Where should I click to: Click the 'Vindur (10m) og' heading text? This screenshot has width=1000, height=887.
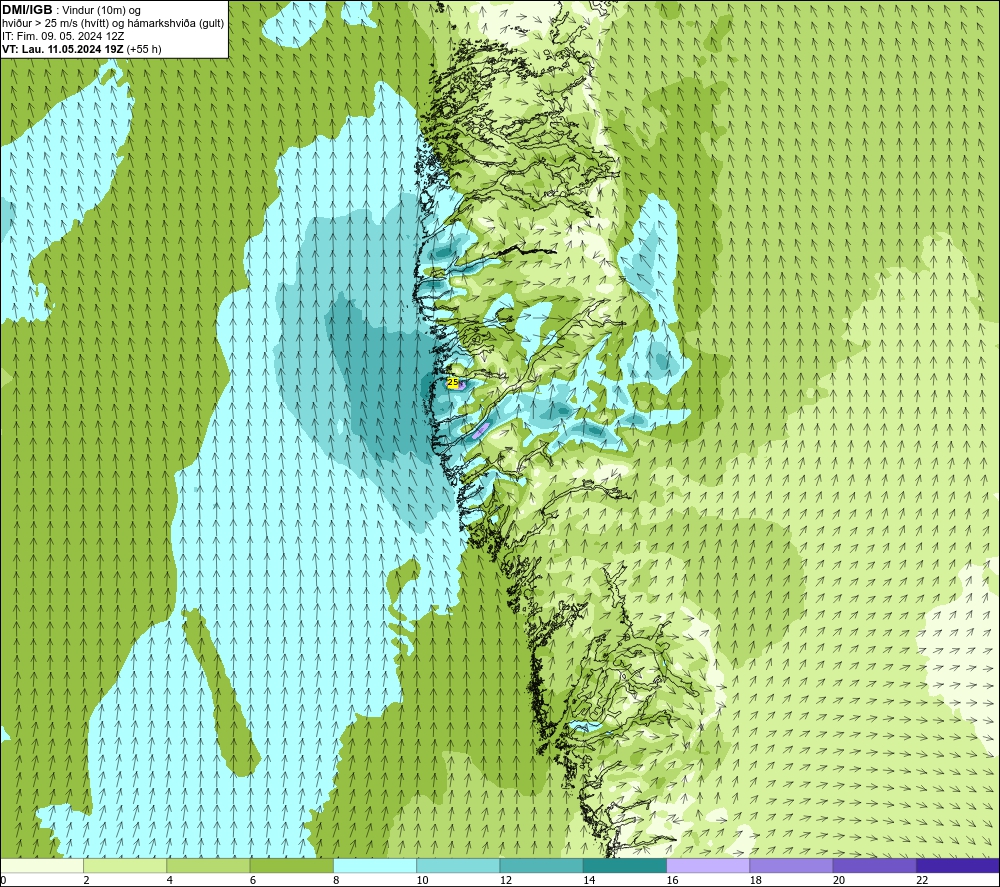tap(101, 11)
